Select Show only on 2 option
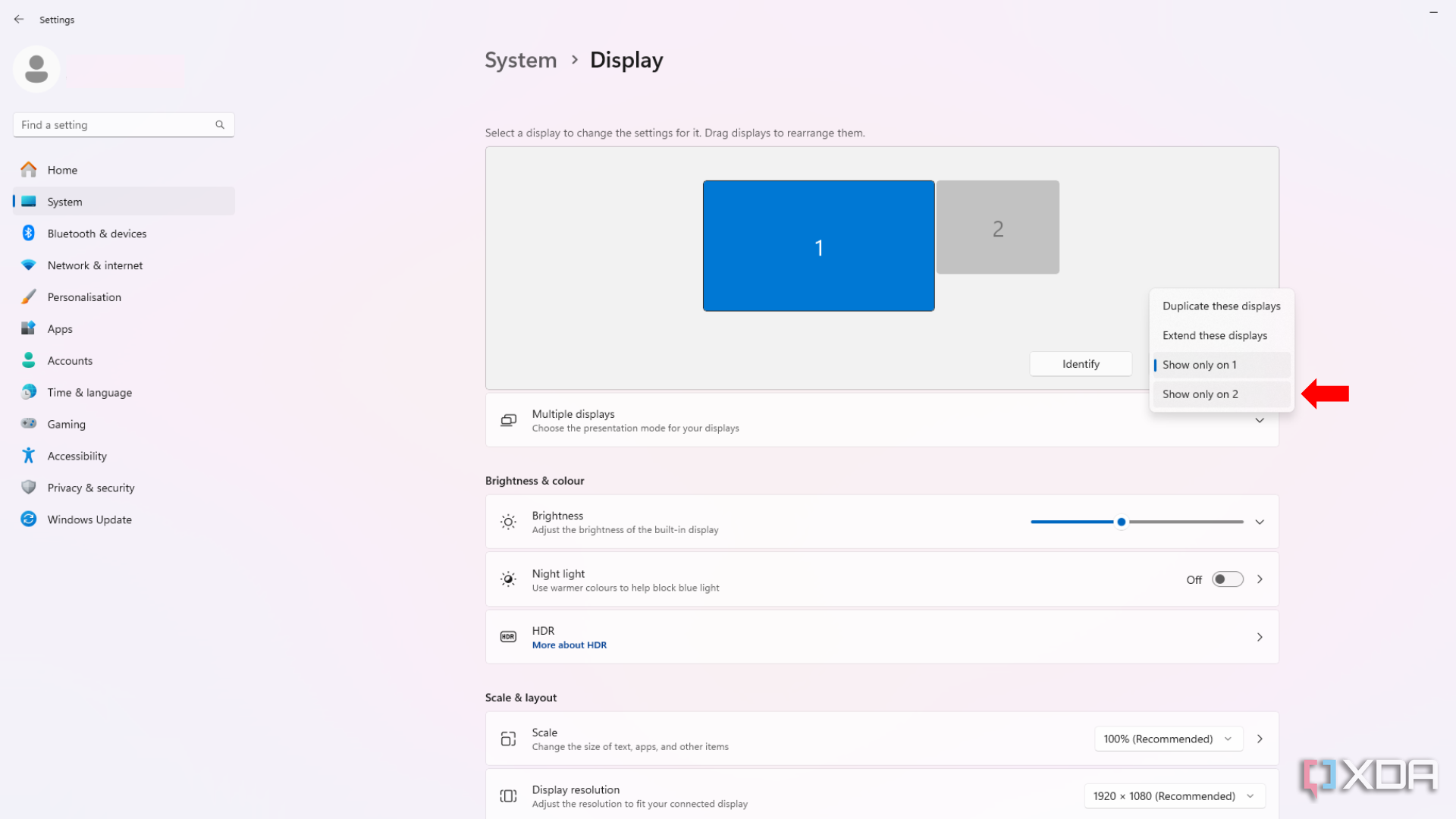 click(1200, 393)
